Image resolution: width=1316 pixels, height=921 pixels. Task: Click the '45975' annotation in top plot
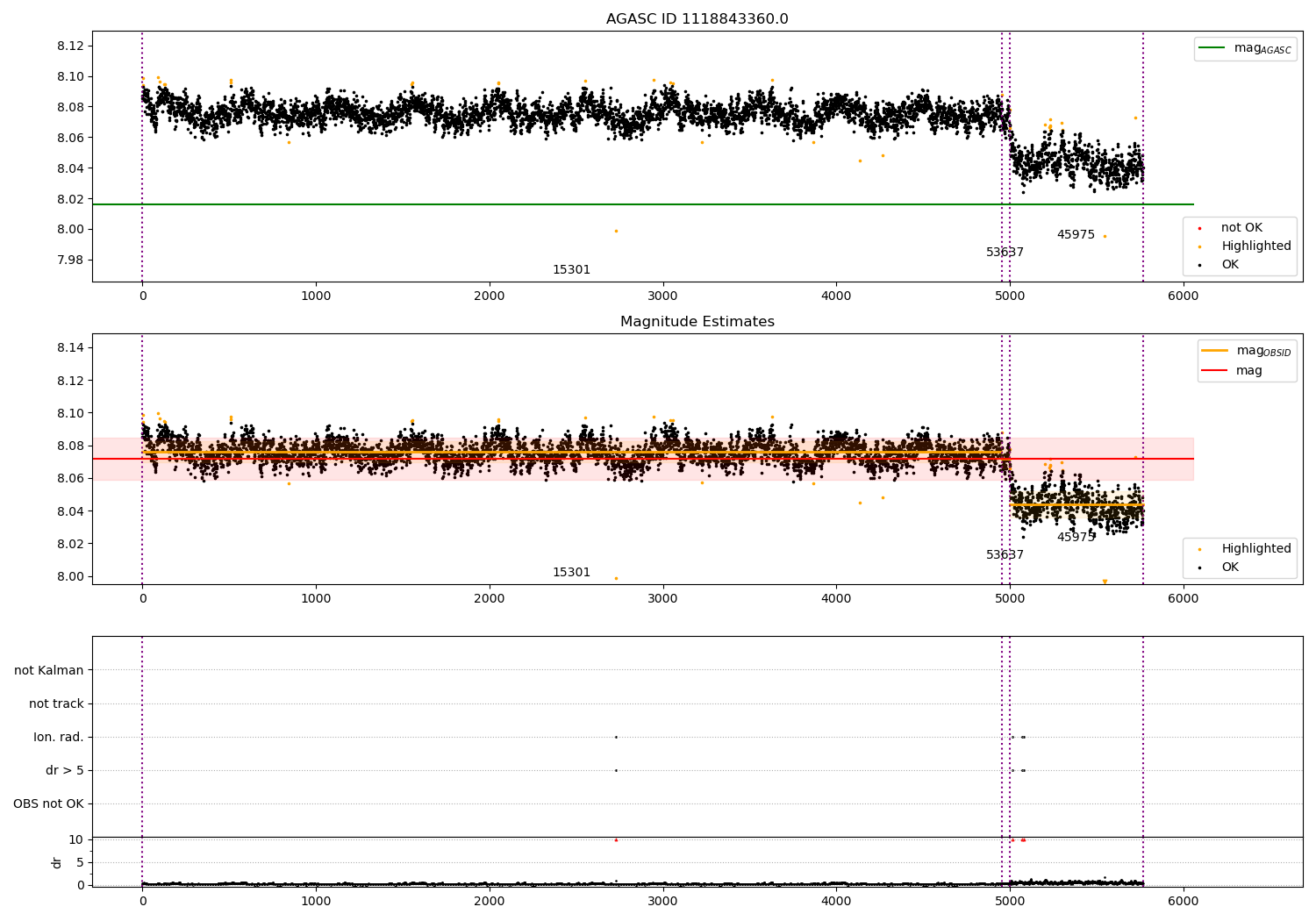(x=1076, y=235)
